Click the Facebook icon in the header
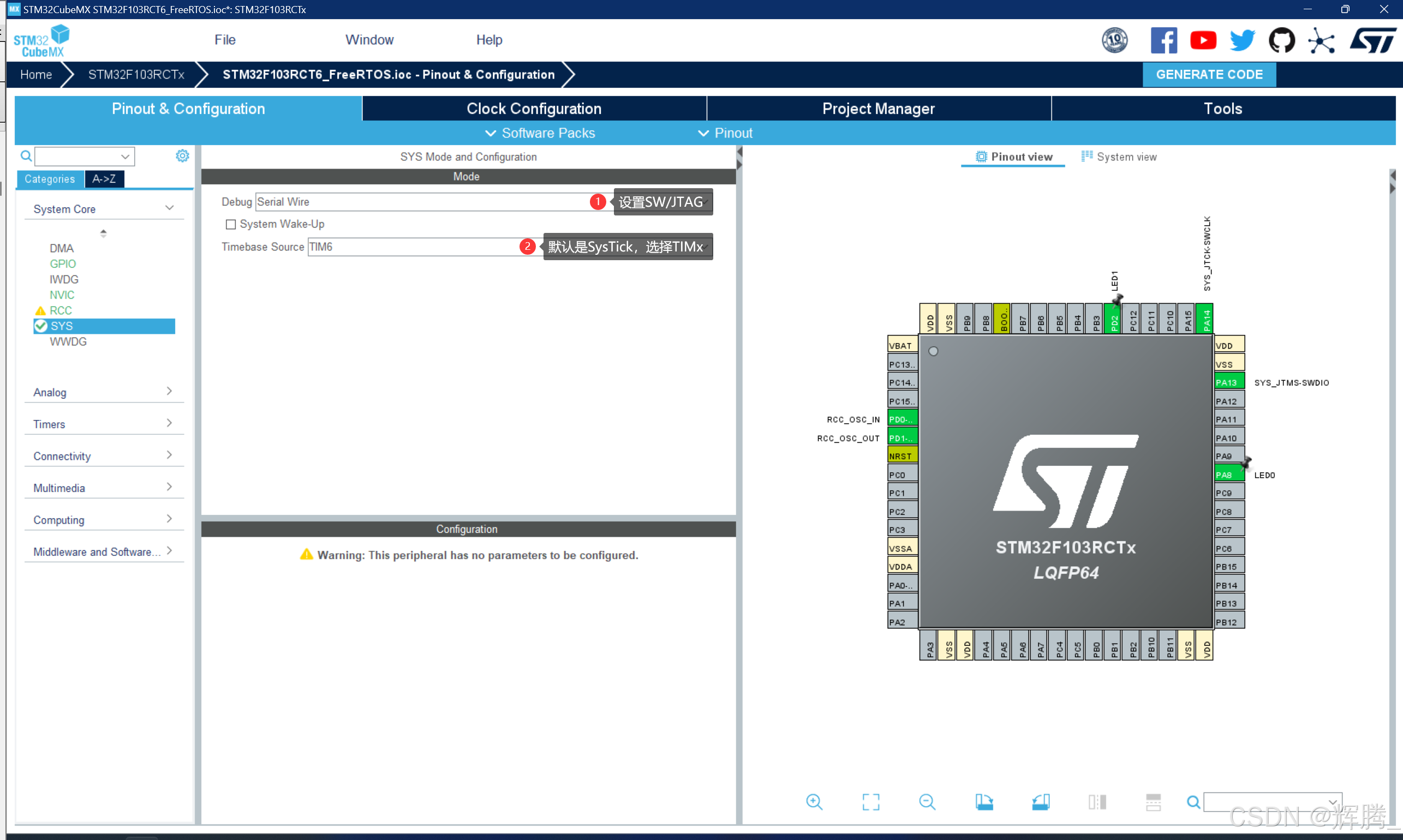 (1163, 40)
